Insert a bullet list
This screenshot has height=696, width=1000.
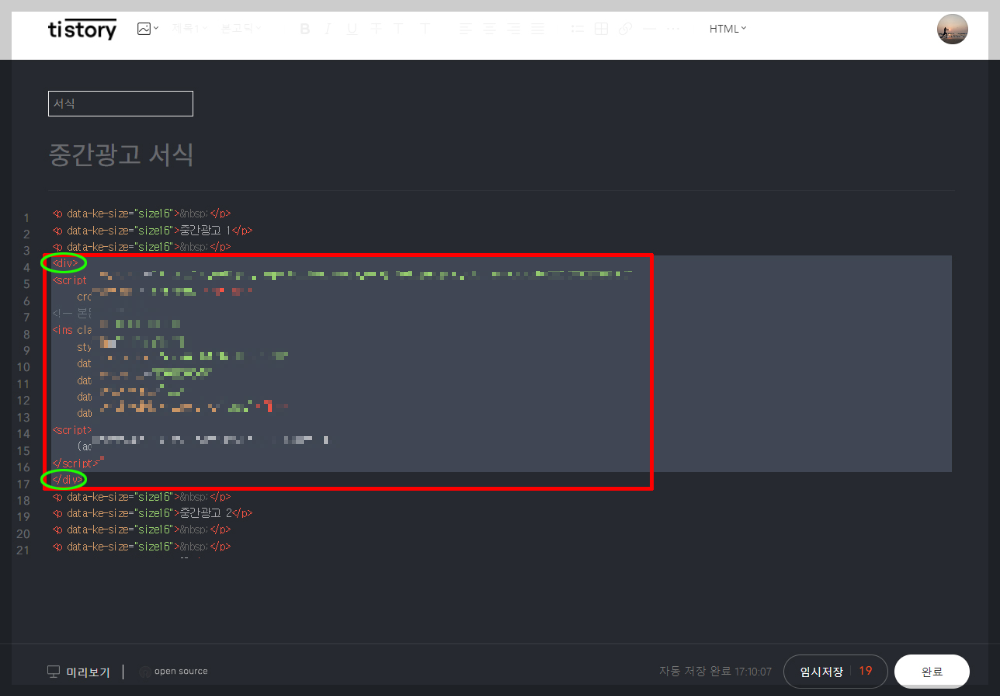coord(577,29)
